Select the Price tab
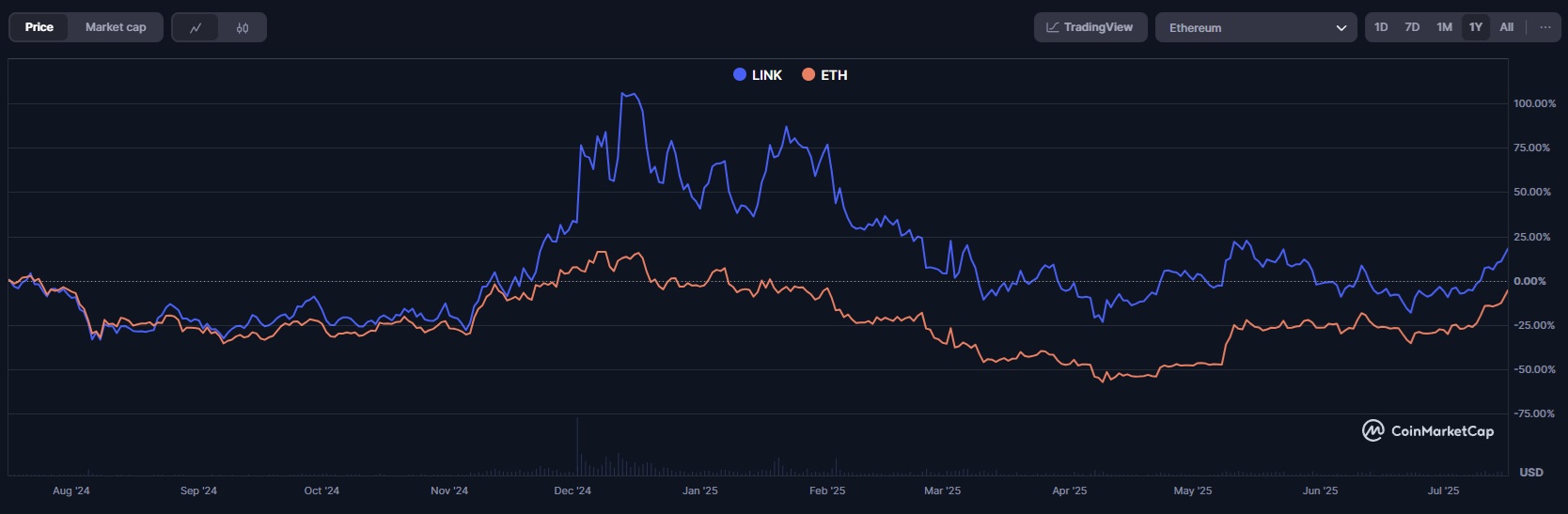 (x=39, y=27)
